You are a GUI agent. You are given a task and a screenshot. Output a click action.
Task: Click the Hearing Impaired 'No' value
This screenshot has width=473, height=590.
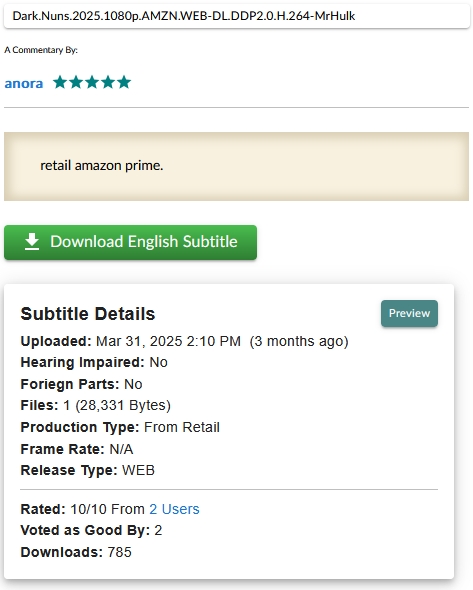158,362
